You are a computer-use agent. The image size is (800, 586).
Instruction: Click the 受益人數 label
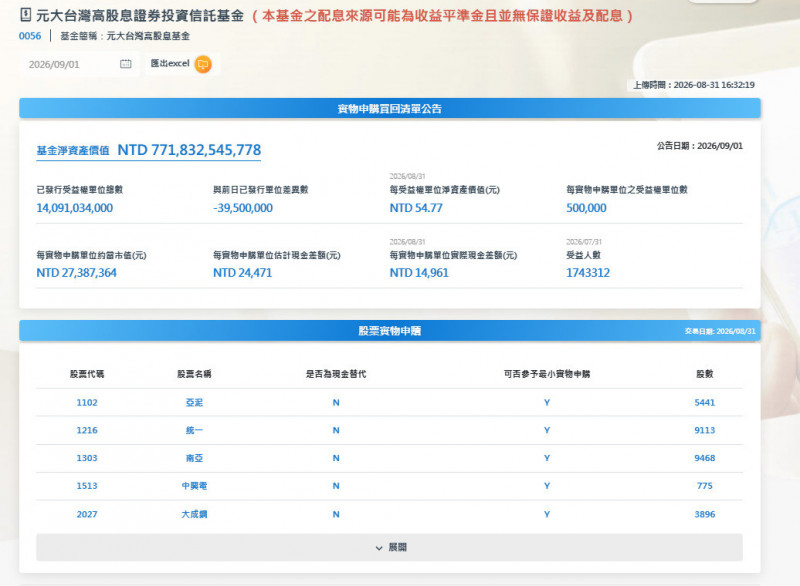tap(584, 255)
